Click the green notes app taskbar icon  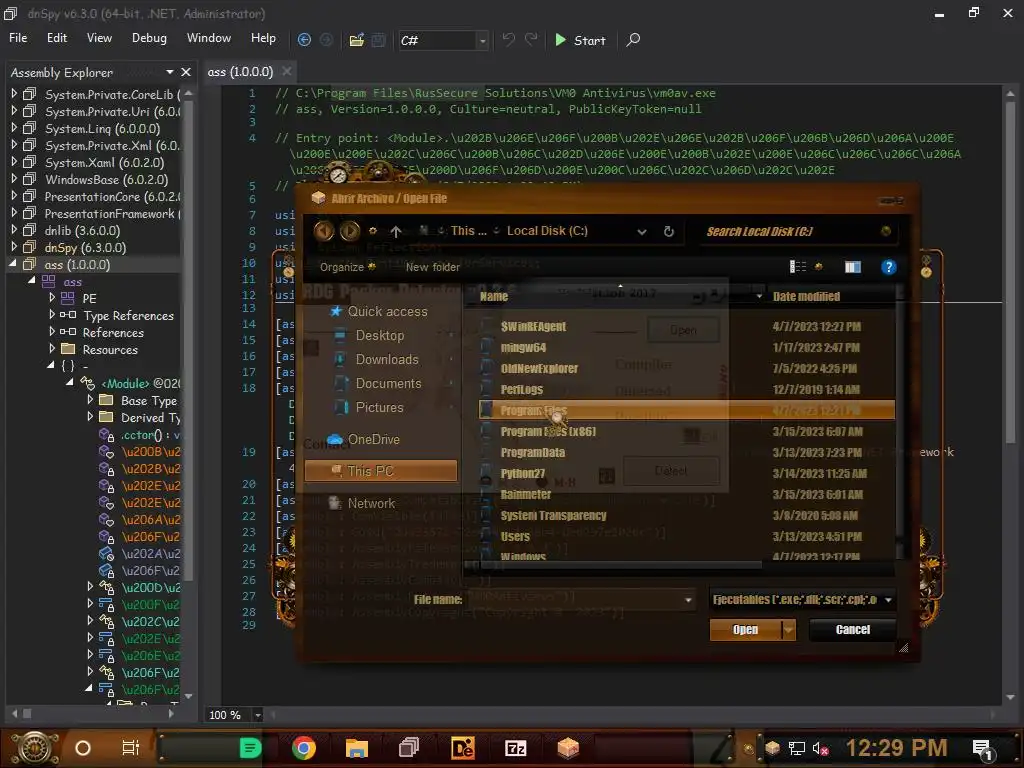[250, 748]
